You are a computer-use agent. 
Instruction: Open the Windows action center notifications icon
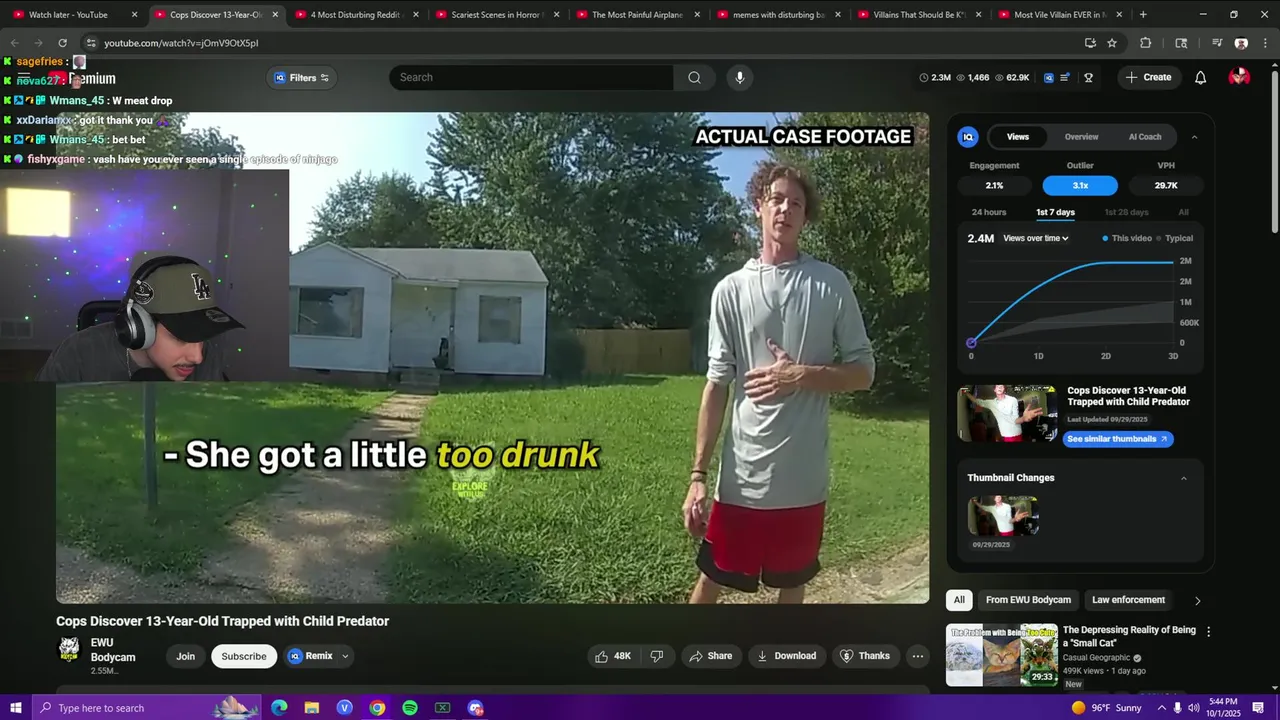1258,708
